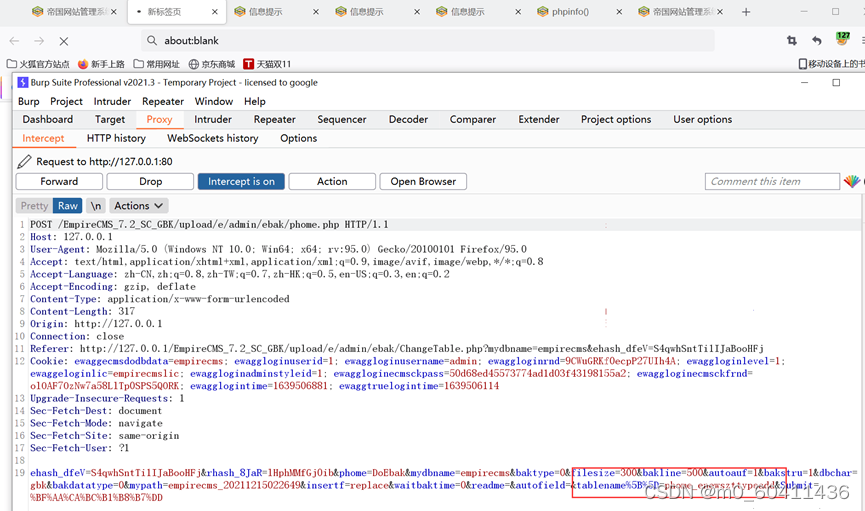Open the Repeater menu in the menu bar
This screenshot has width=865, height=511.
point(163,102)
